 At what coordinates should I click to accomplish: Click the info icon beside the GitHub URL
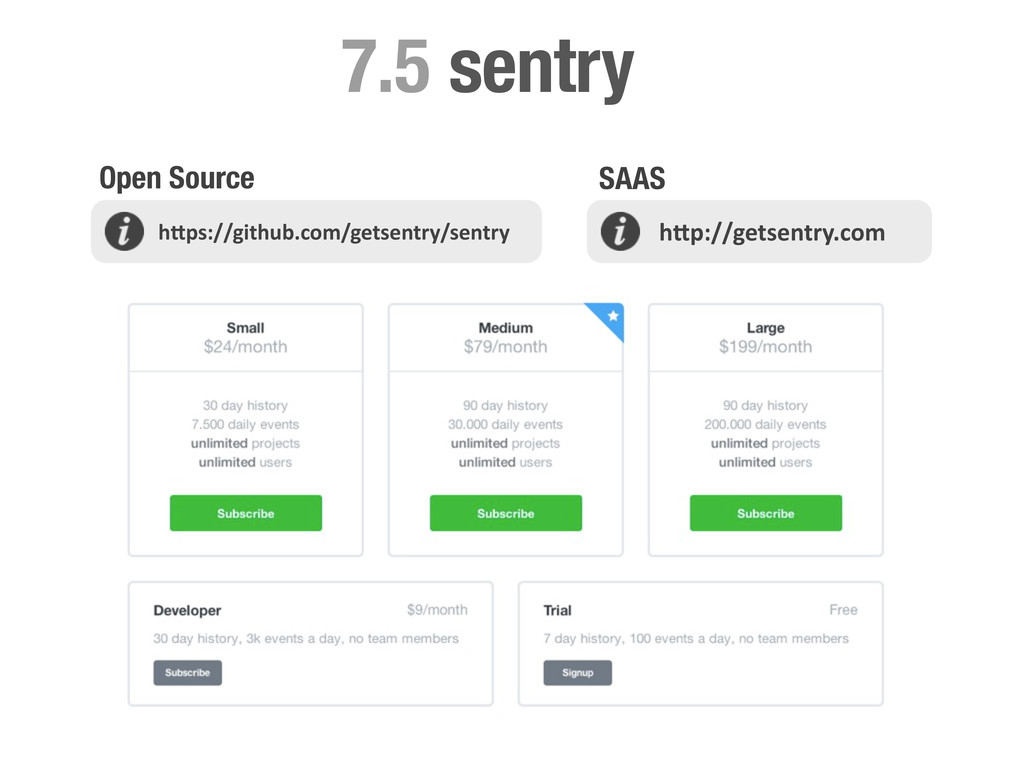tap(124, 231)
